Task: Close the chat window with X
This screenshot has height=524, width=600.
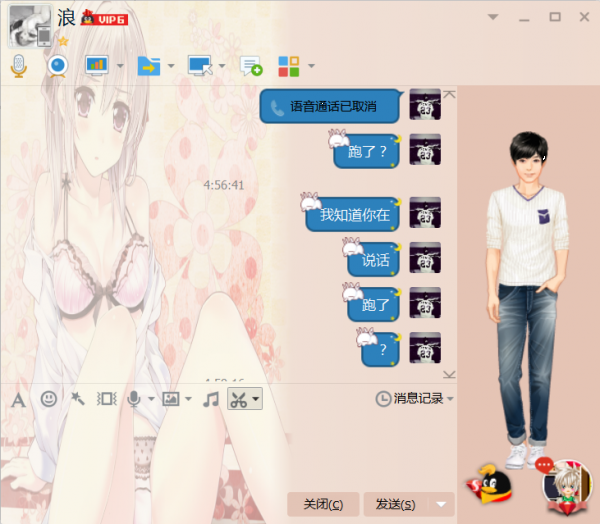Action: (x=584, y=17)
